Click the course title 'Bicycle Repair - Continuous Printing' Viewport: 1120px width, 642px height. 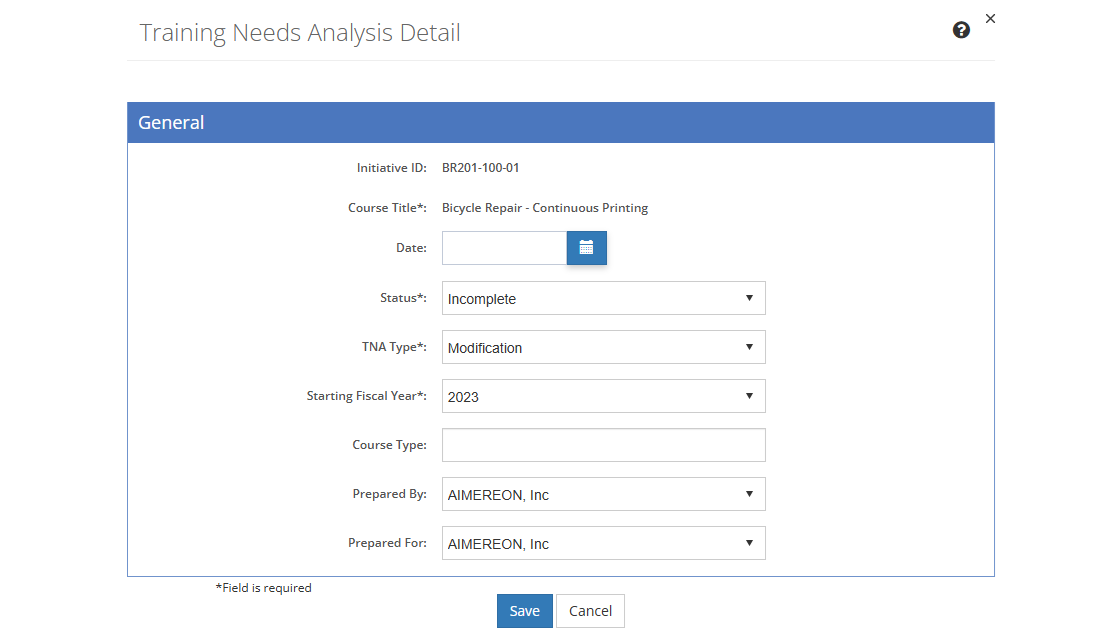pyautogui.click(x=545, y=208)
